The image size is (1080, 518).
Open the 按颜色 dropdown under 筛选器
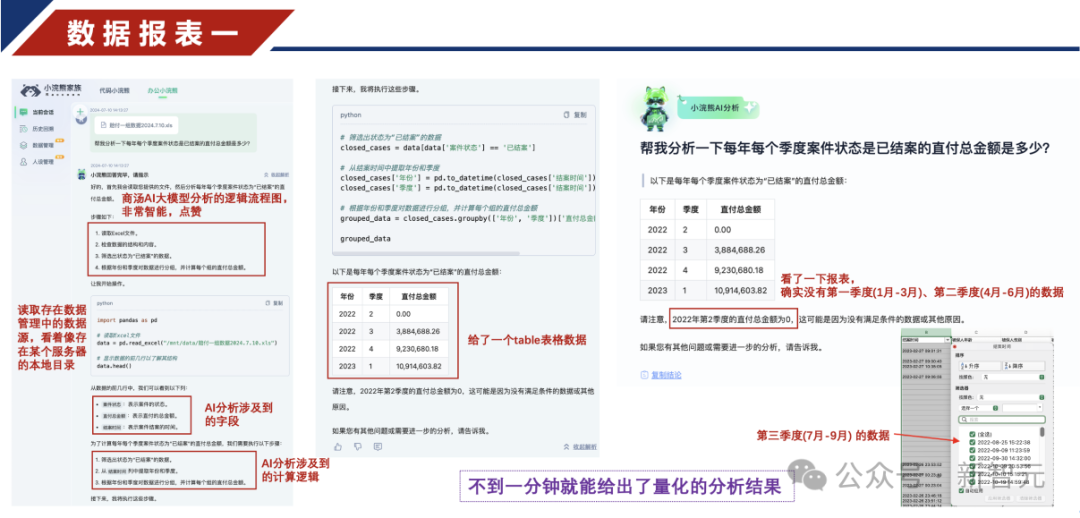1010,397
